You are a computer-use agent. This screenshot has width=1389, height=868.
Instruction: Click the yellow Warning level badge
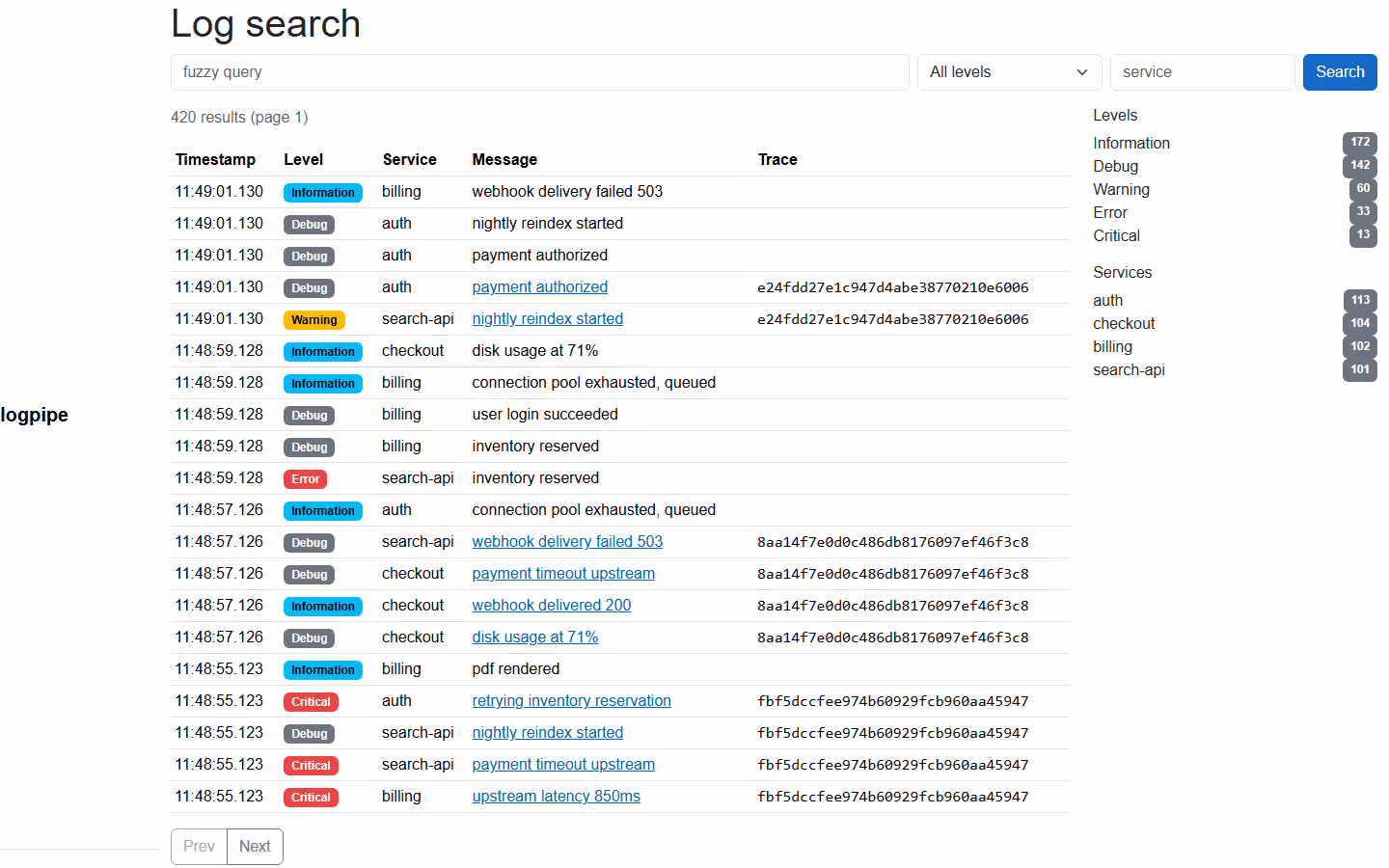pyautogui.click(x=314, y=320)
